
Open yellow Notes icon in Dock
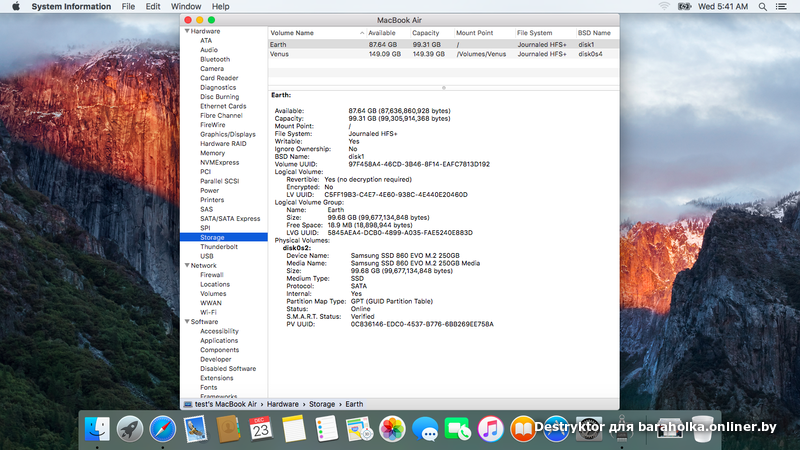tap(294, 429)
